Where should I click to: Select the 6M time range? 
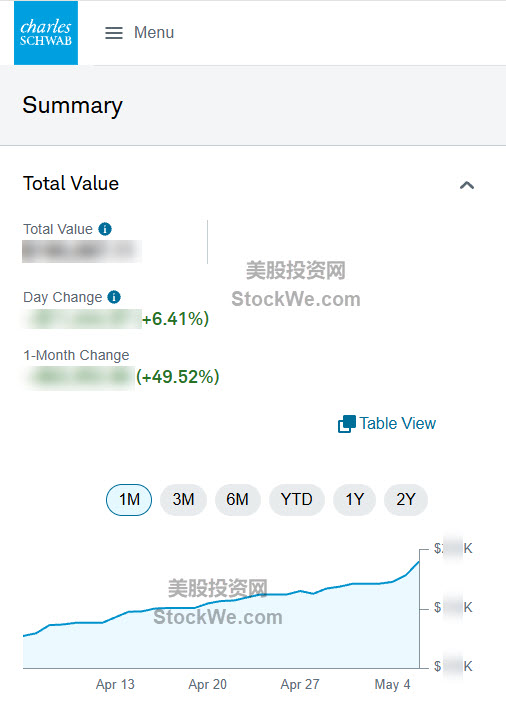237,500
